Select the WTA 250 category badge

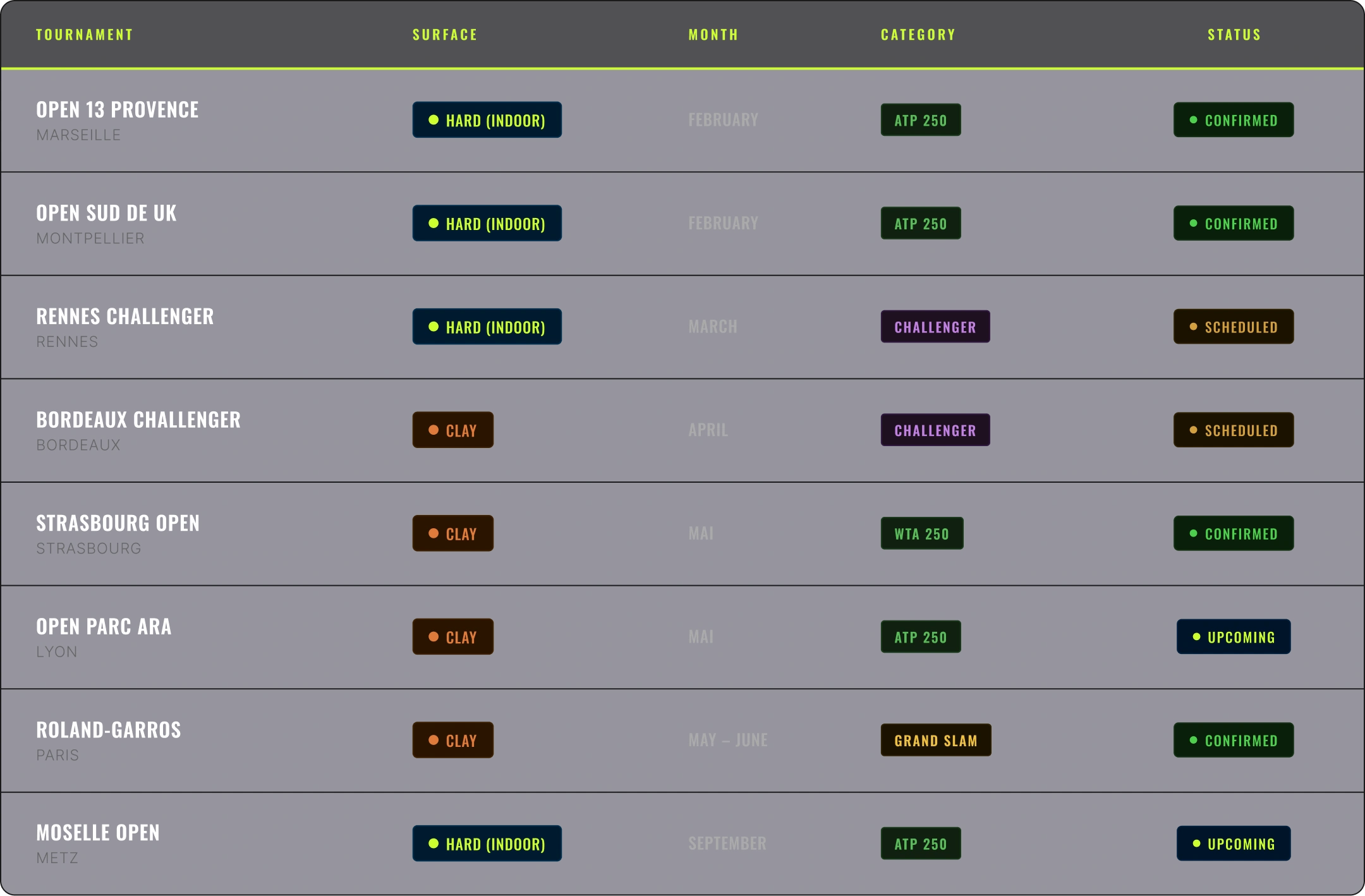click(922, 533)
